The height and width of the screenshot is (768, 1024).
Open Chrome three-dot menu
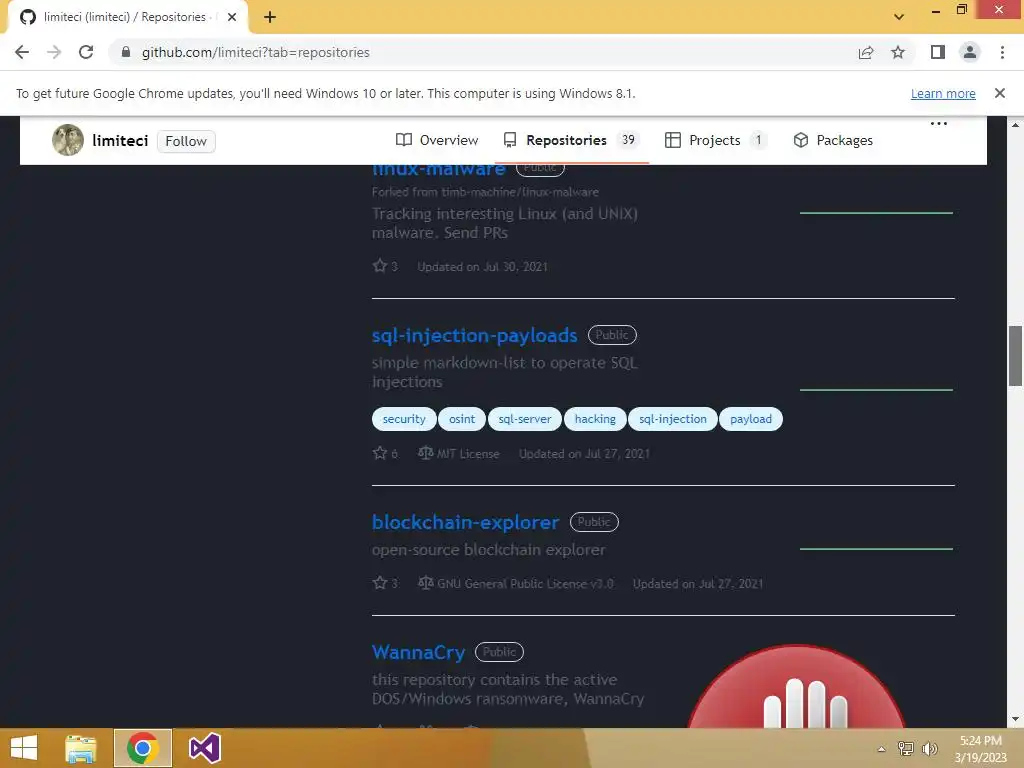point(1002,52)
